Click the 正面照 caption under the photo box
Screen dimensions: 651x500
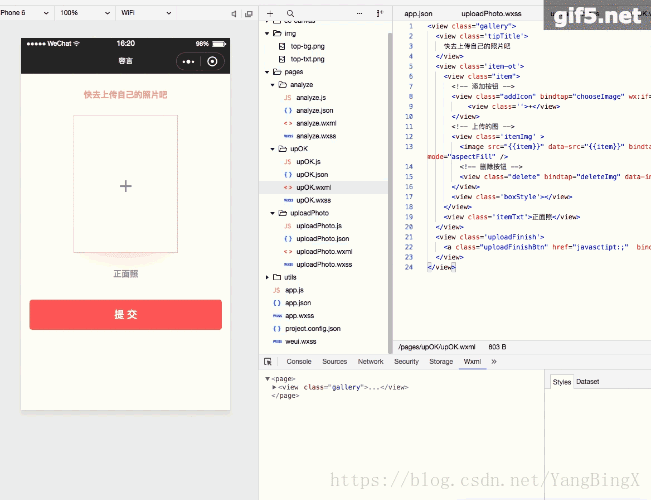coord(125,274)
